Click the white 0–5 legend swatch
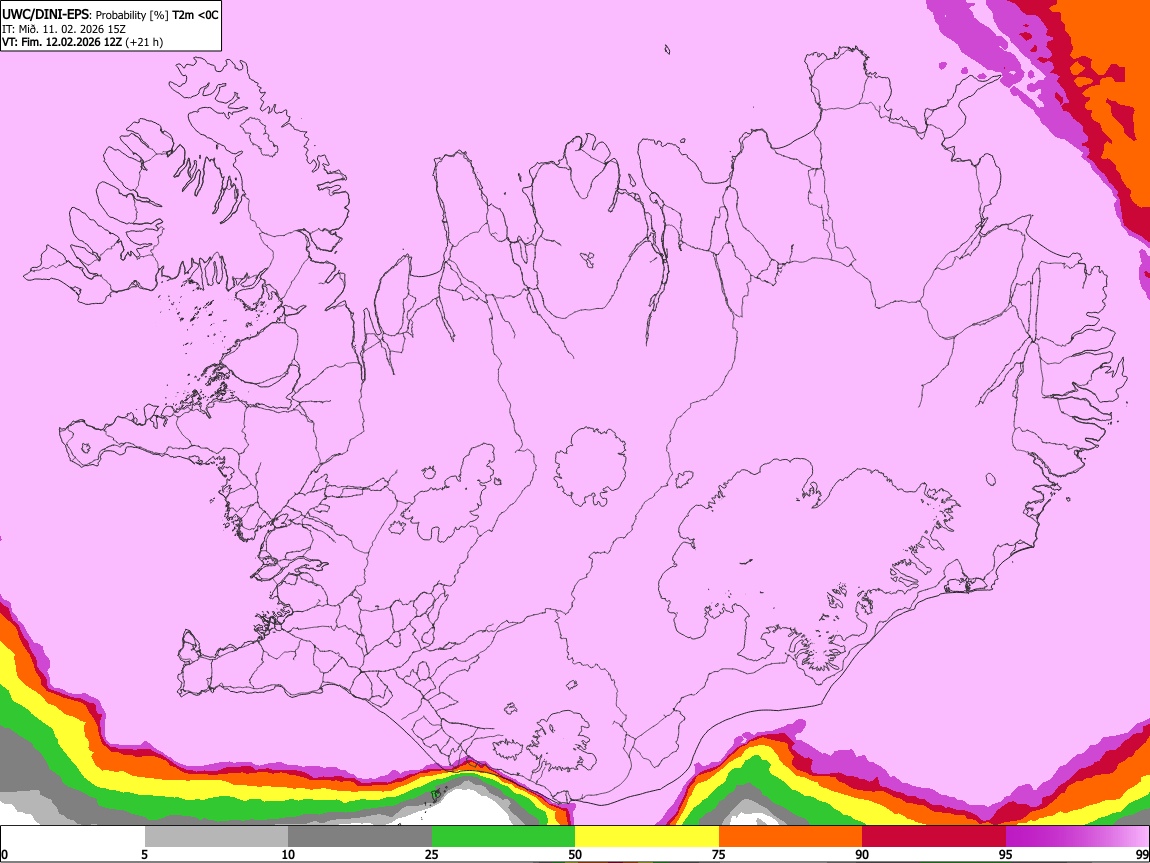 [73, 836]
